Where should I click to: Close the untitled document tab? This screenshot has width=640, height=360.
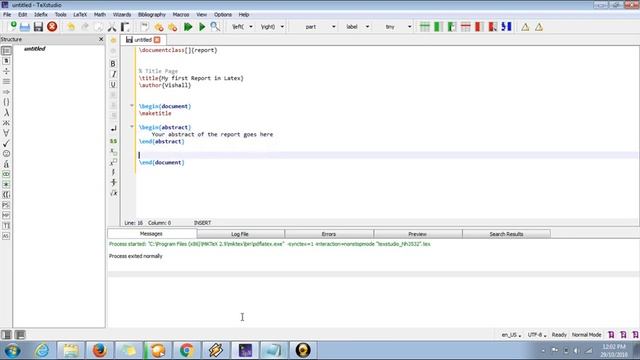click(157, 40)
